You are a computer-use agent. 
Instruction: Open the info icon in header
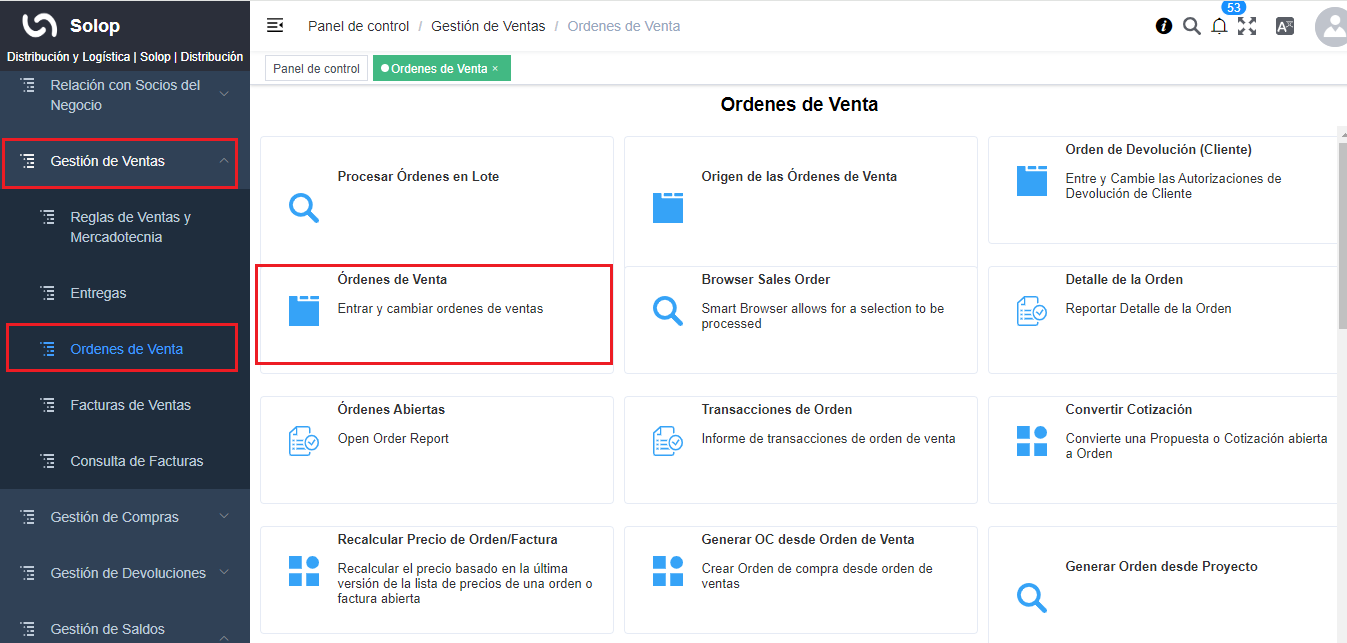(x=1164, y=27)
